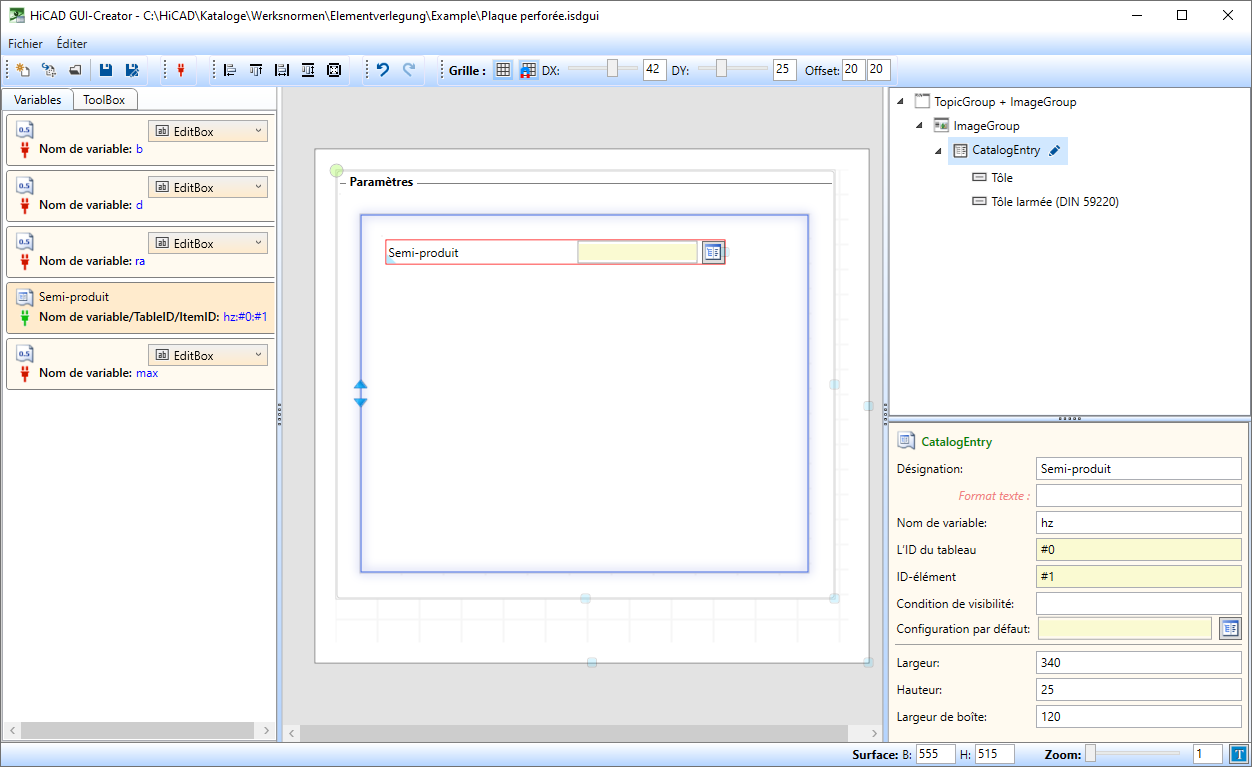
Task: Collapse the ImageGroup tree node
Action: pyautogui.click(x=920, y=126)
